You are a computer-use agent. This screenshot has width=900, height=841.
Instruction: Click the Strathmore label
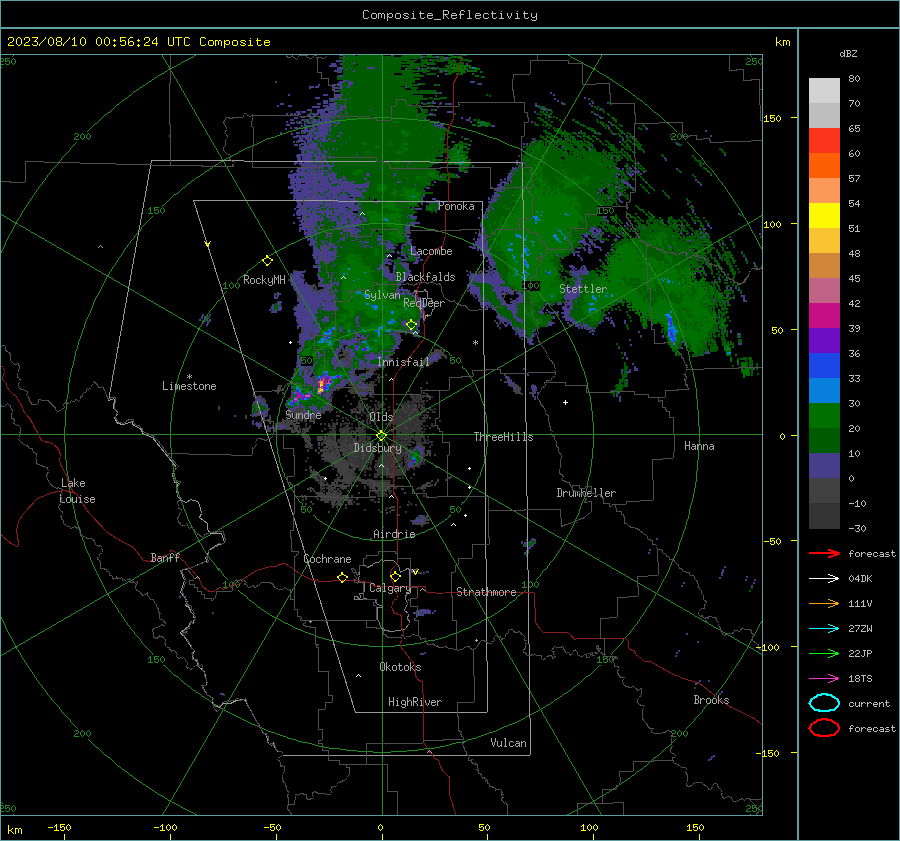486,592
